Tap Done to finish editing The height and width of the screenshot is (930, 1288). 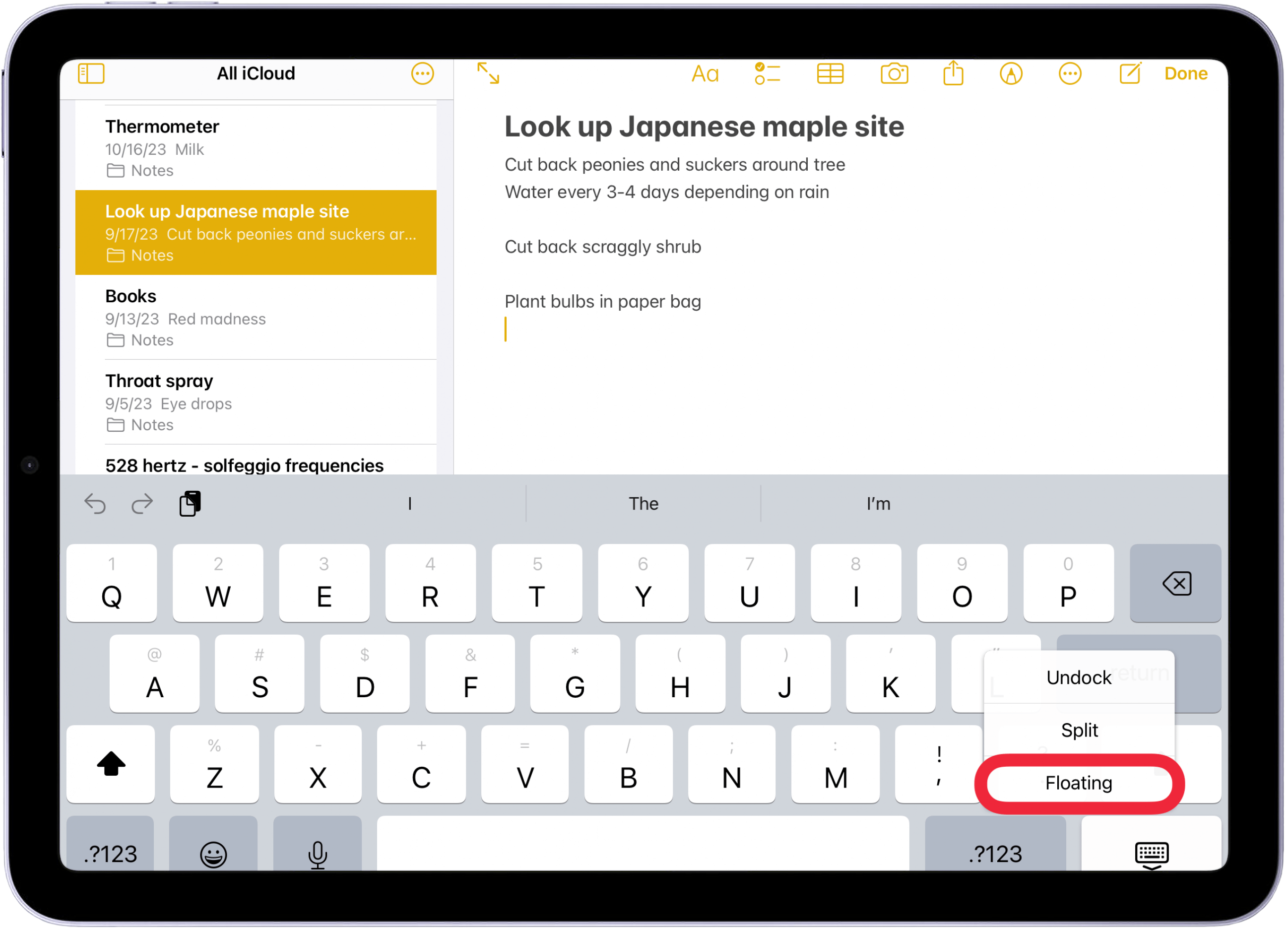1186,73
